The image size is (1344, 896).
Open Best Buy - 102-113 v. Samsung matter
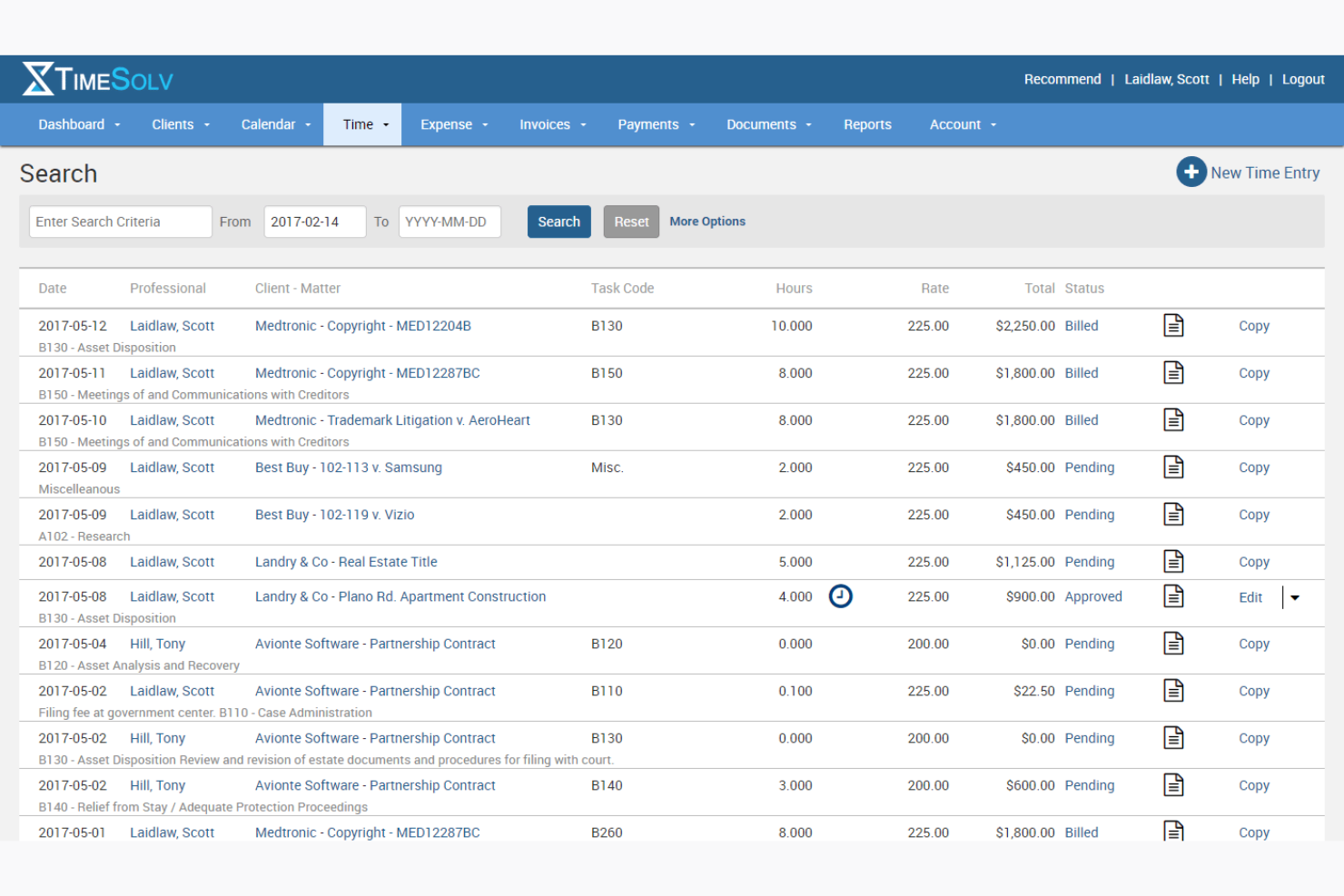349,468
